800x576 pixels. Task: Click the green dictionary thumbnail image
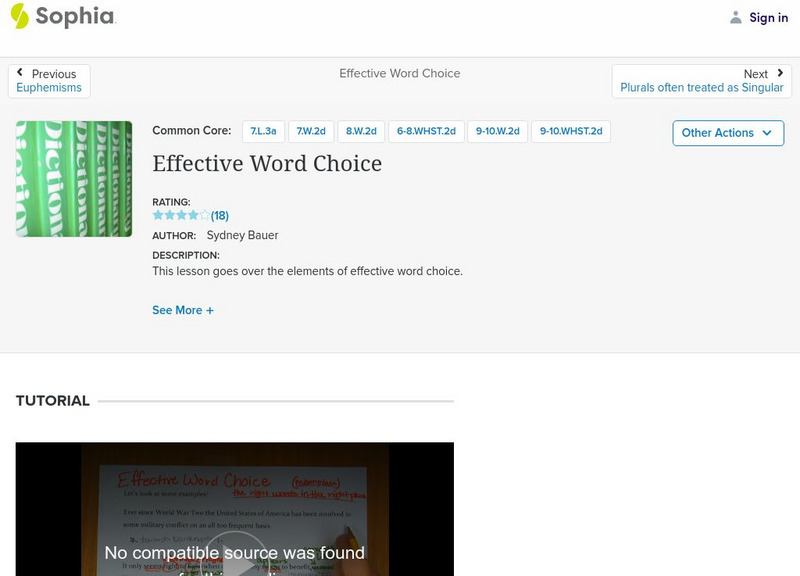[x=73, y=179]
